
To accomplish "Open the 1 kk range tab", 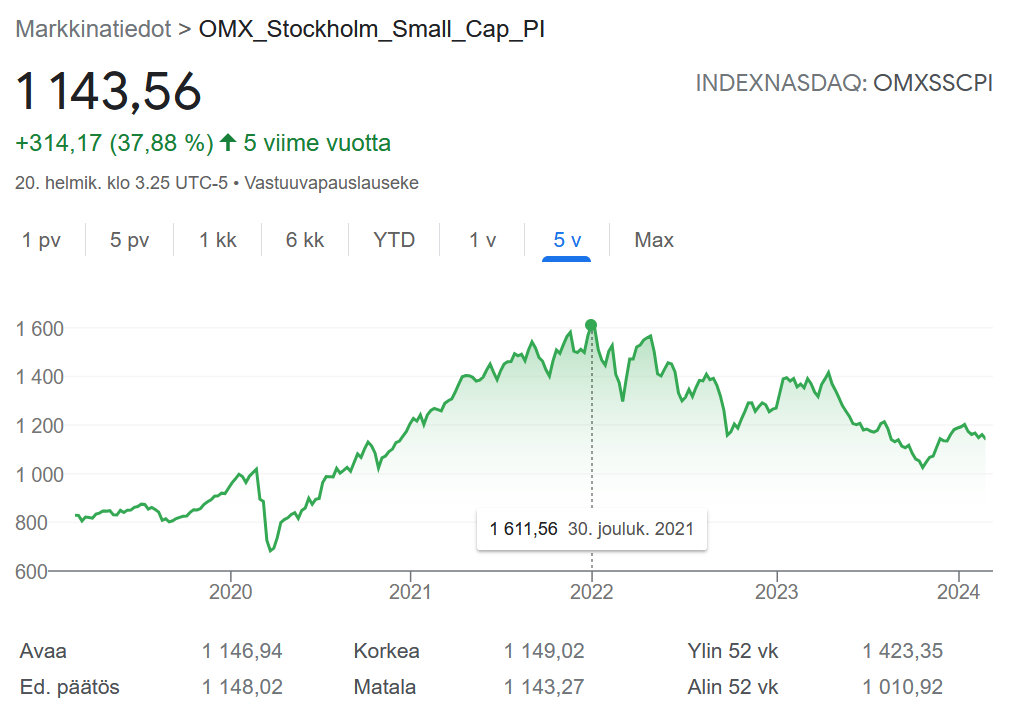I will pos(217,240).
